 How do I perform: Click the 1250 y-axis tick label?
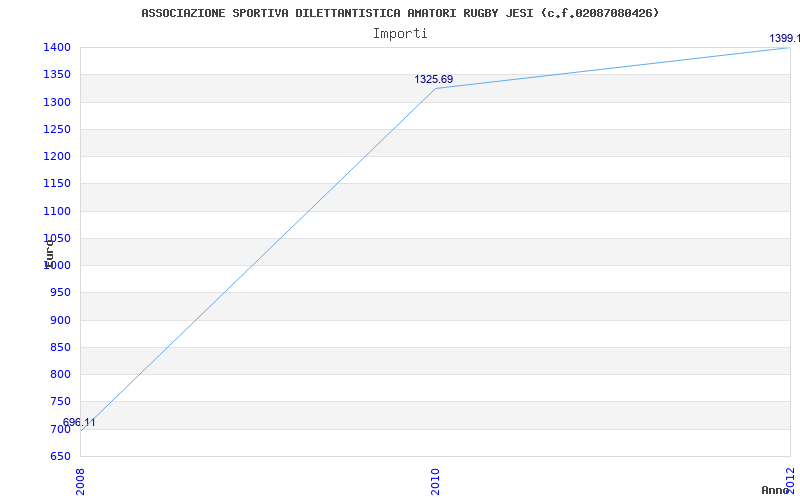(x=57, y=129)
